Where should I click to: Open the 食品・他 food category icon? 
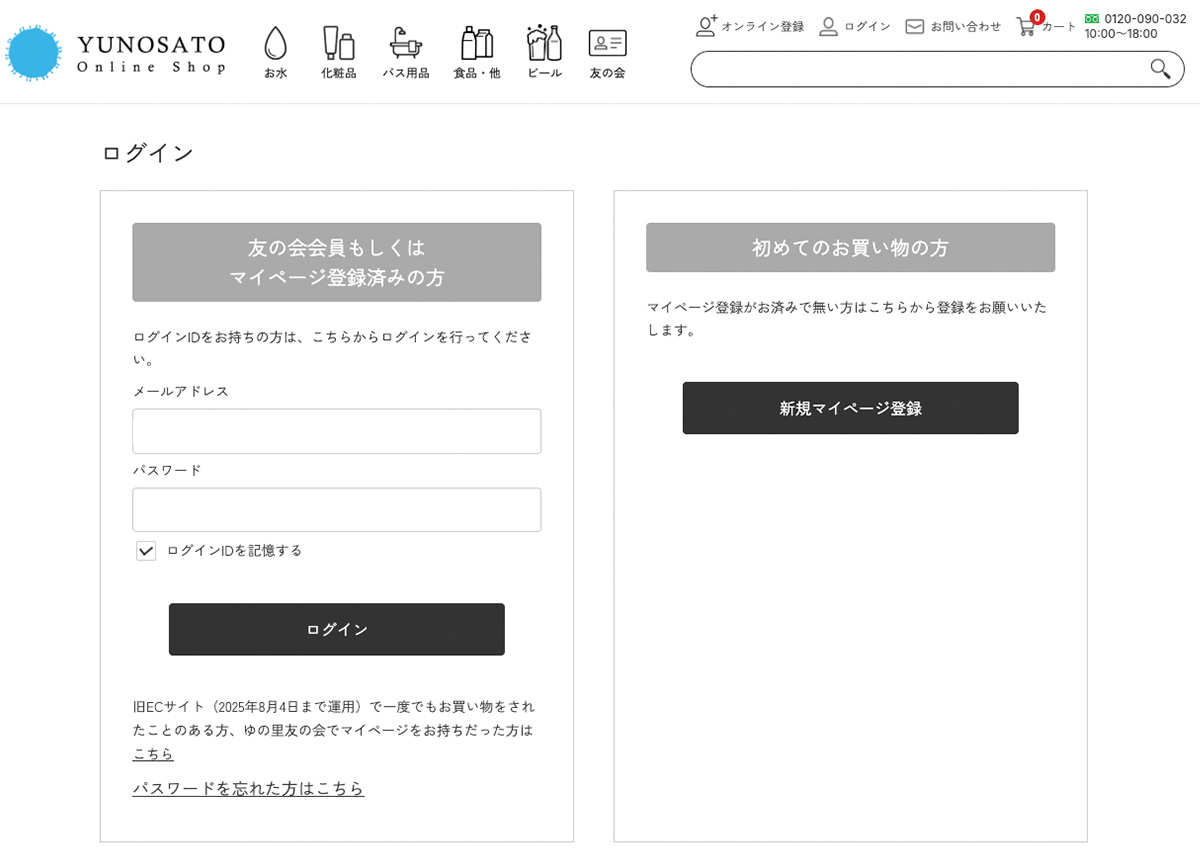476,43
